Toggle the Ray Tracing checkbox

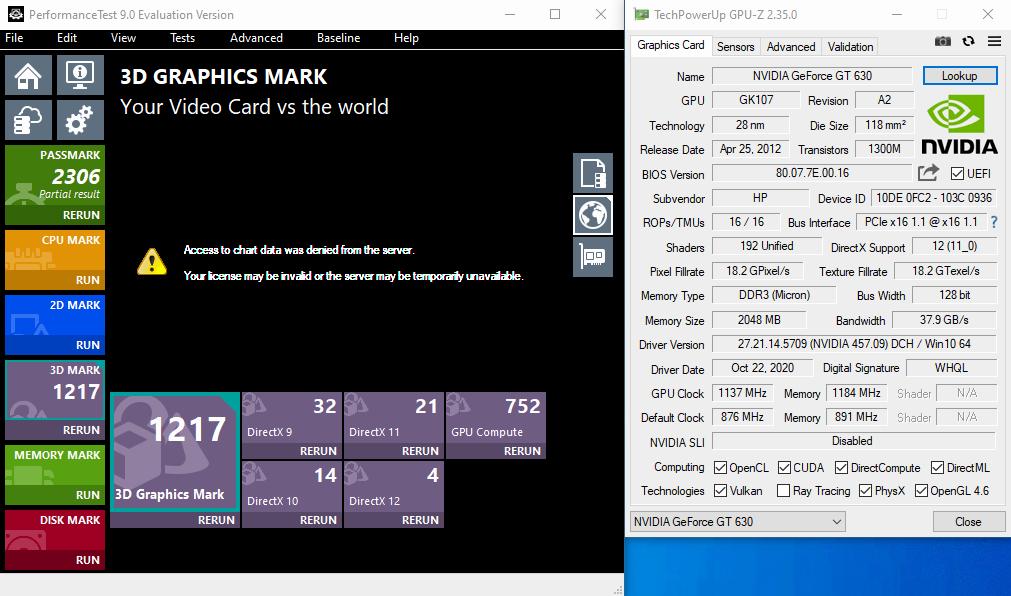tap(783, 491)
